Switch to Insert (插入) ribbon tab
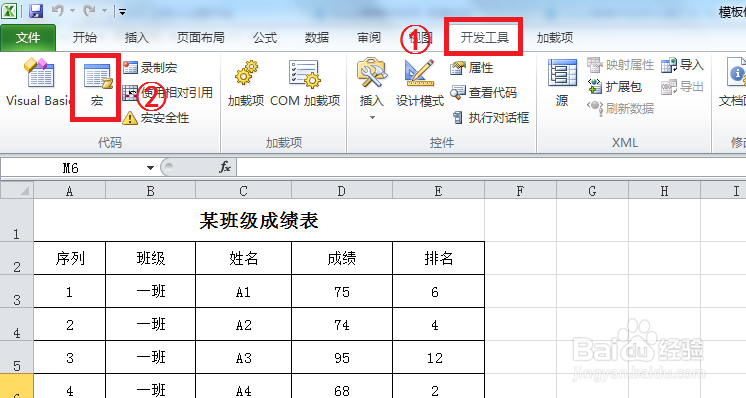This screenshot has width=746, height=398. pos(137,38)
